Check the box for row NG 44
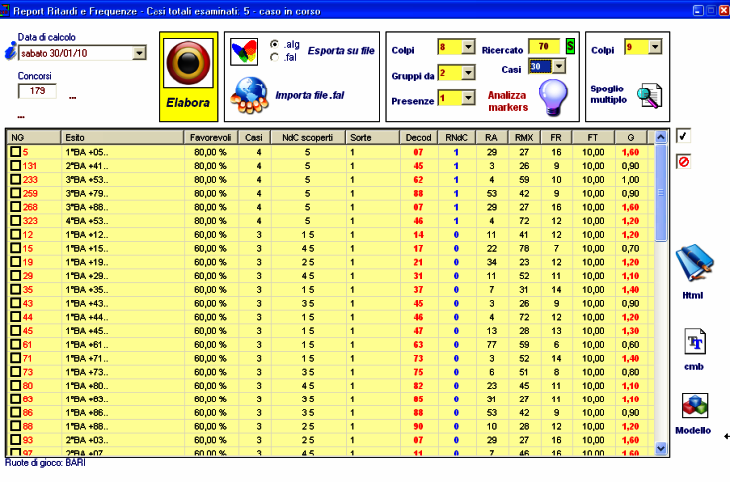This screenshot has width=730, height=482. click(16, 317)
